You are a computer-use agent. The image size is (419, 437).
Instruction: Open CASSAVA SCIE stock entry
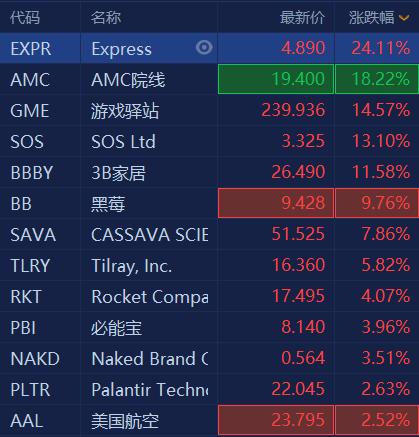[209, 234]
